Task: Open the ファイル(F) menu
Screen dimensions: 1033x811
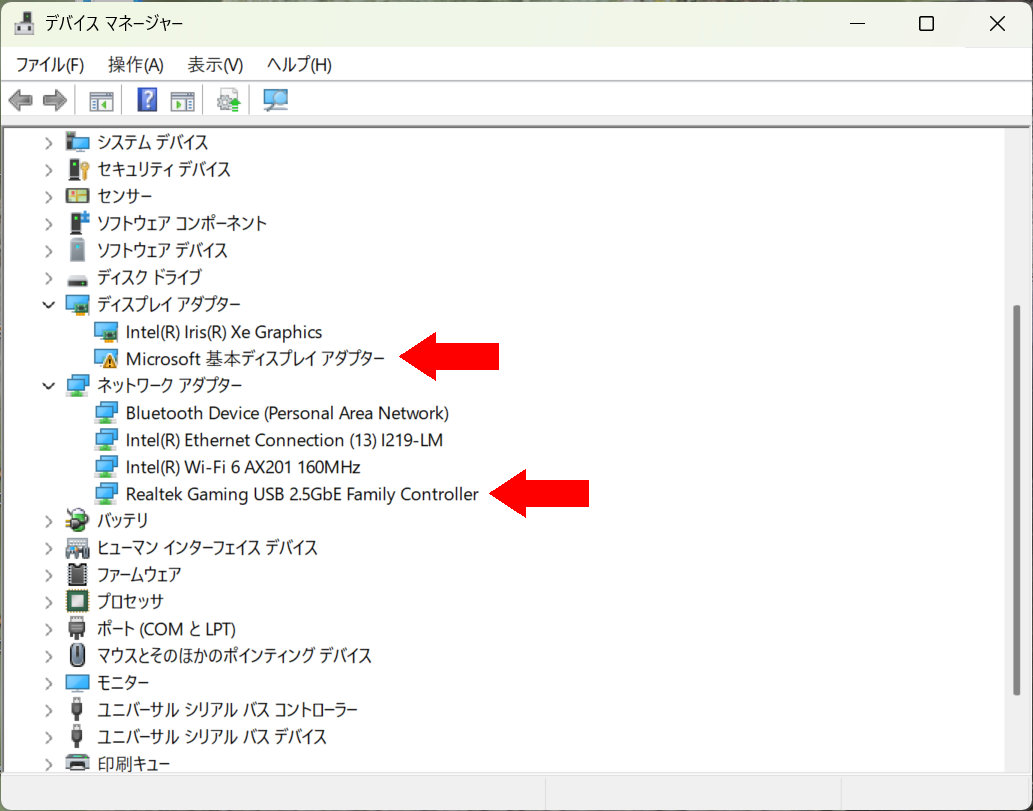Action: click(x=50, y=65)
